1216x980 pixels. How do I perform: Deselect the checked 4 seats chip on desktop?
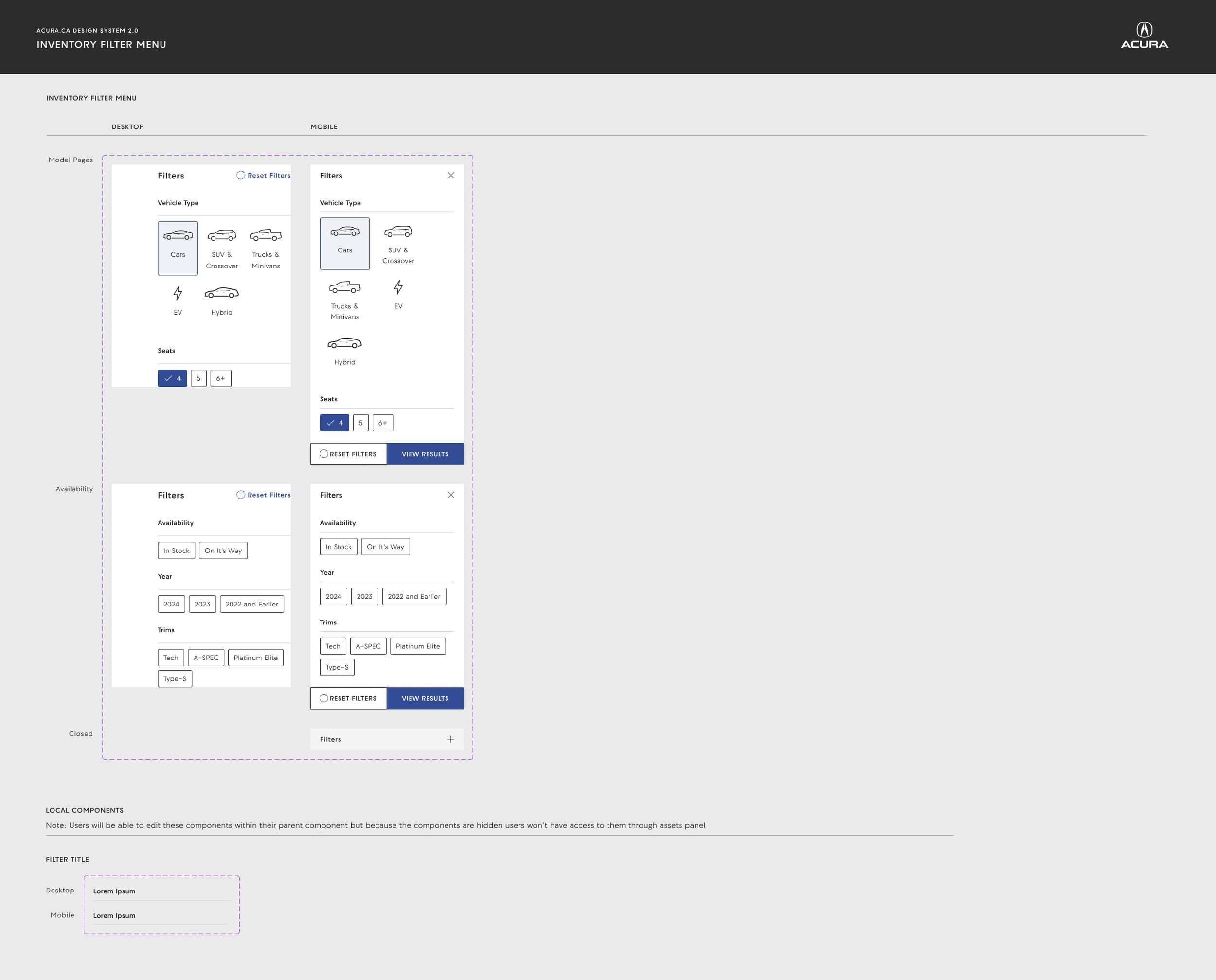pyautogui.click(x=172, y=378)
